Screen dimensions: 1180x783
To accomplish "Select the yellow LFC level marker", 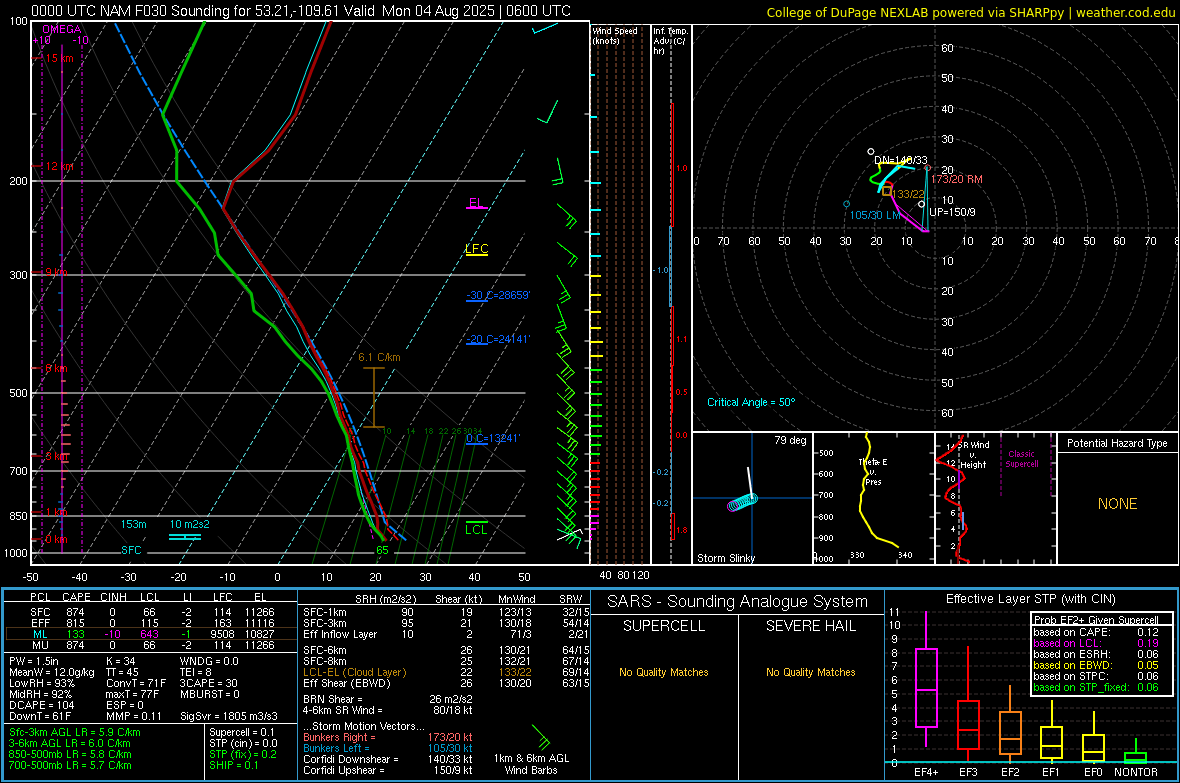I will 476,249.
